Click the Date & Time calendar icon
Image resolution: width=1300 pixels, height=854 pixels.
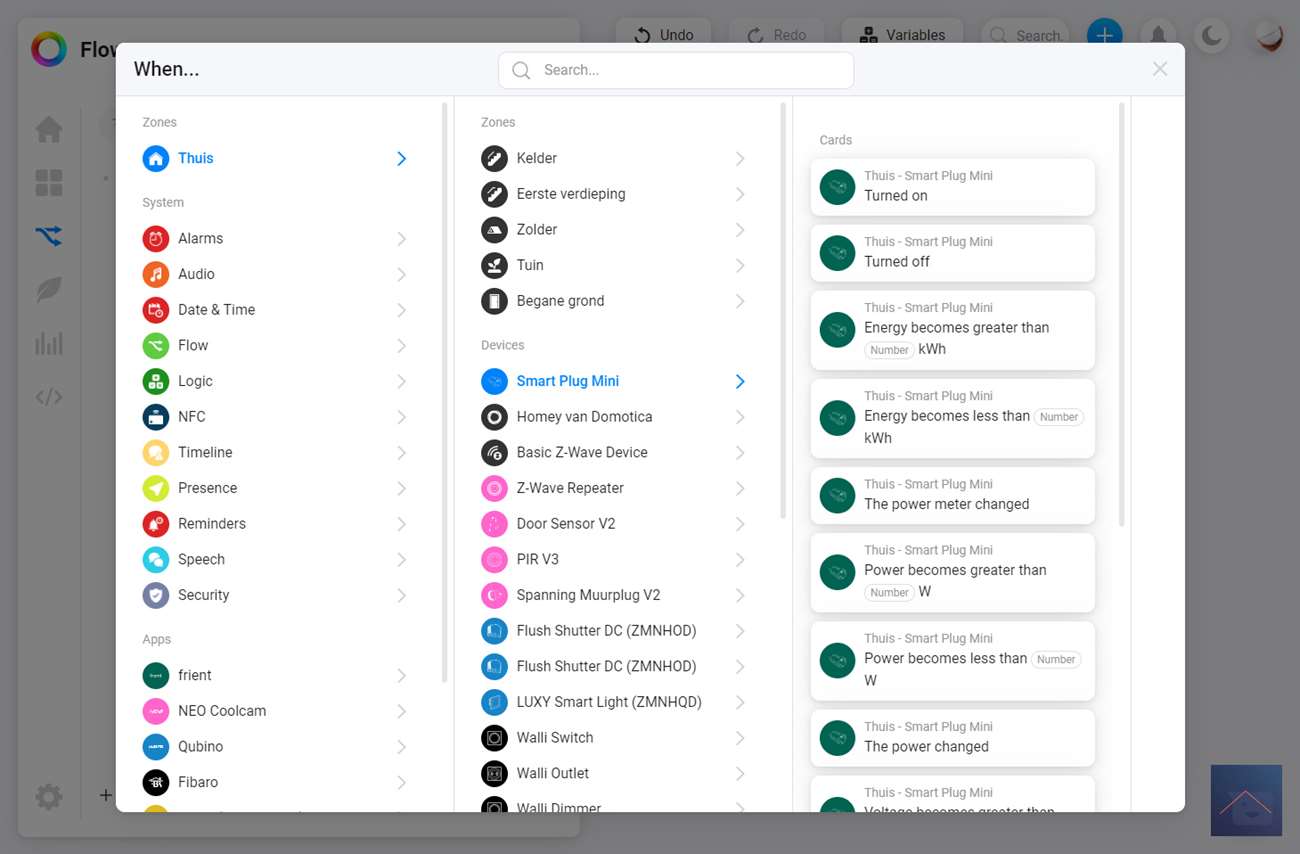click(155, 310)
